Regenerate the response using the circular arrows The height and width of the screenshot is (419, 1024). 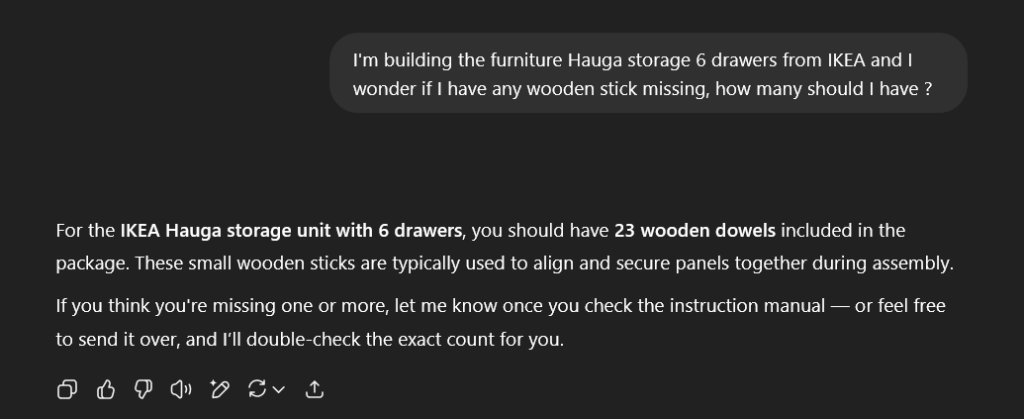coord(257,389)
